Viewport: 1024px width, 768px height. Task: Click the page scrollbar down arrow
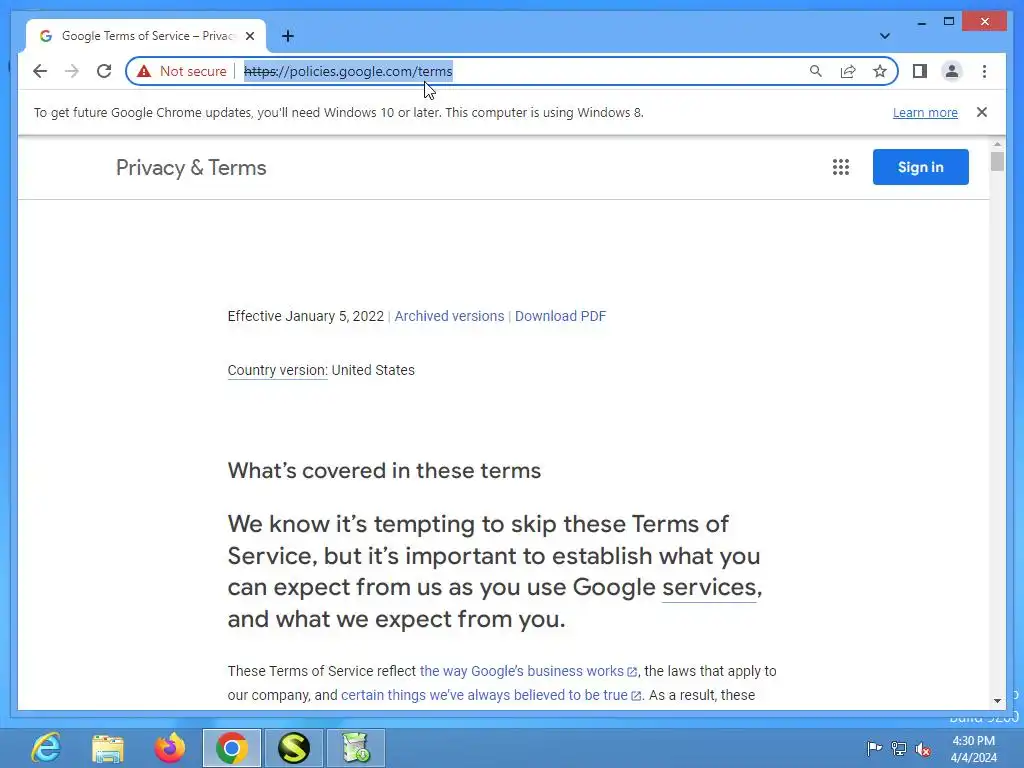tap(997, 701)
